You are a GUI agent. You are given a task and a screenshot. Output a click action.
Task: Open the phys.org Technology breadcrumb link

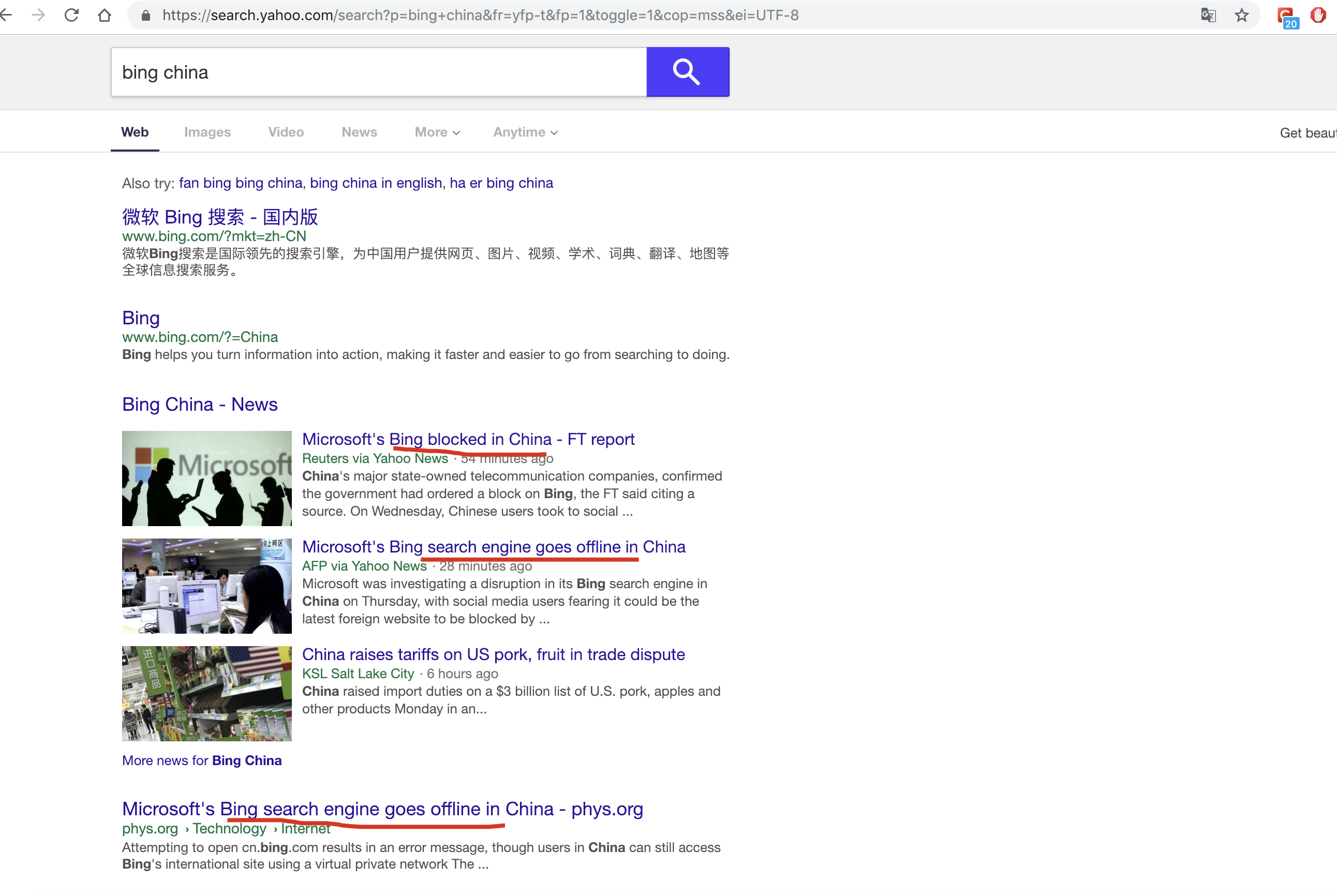point(229,829)
